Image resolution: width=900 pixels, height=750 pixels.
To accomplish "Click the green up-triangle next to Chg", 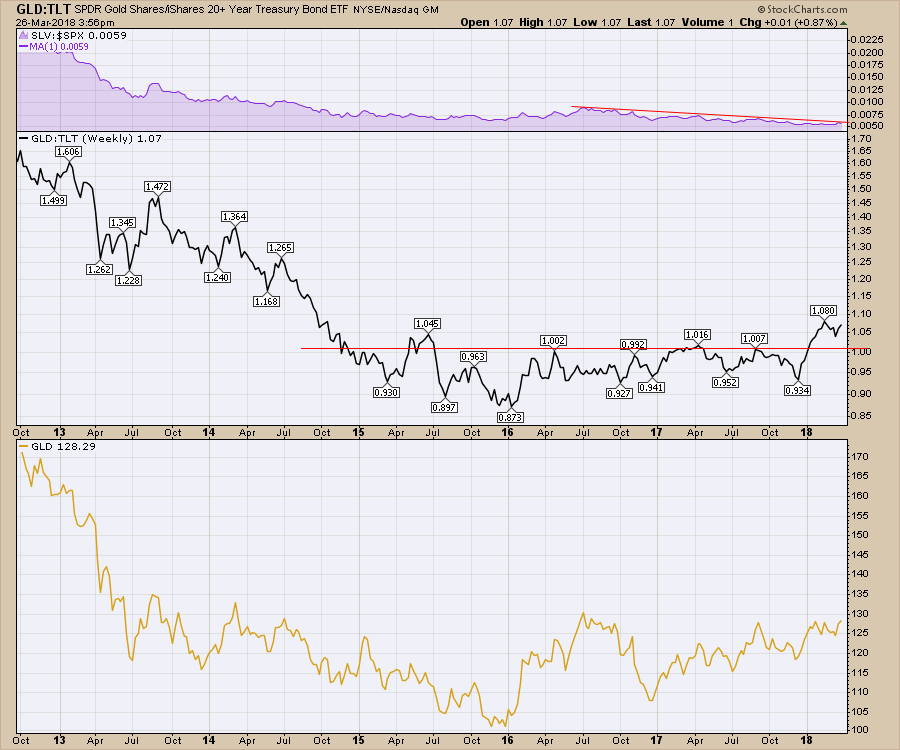I will click(843, 23).
